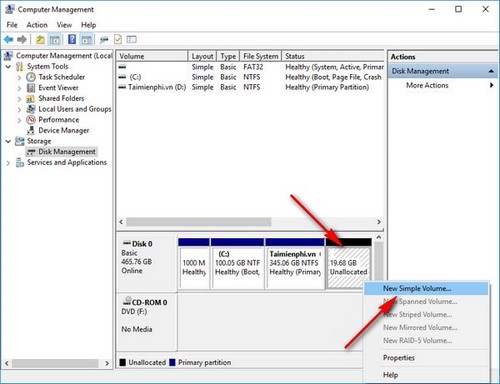Sort by the Type column header
The image size is (500, 384).
tap(228, 56)
